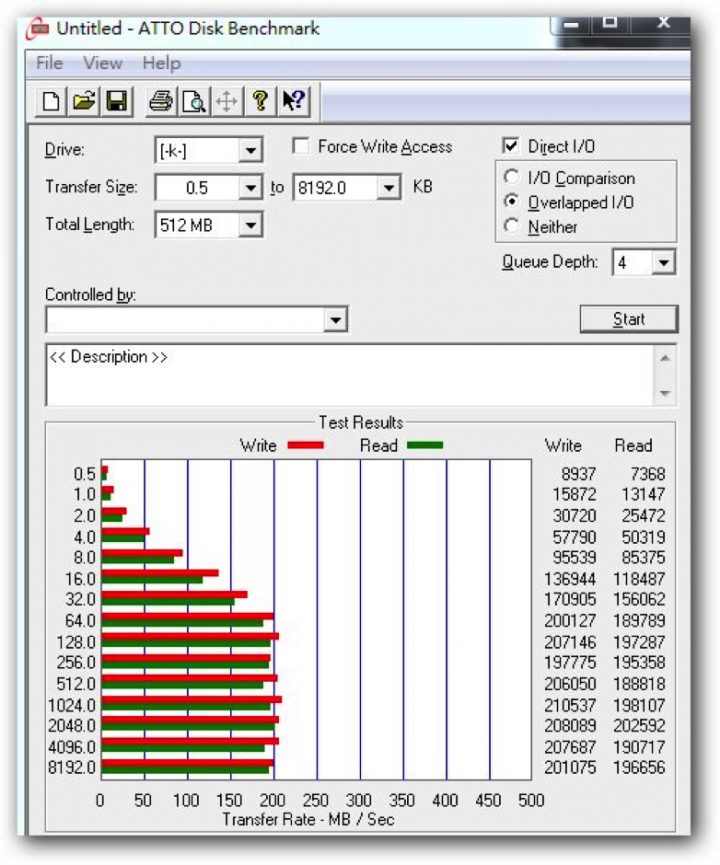Expand the maximum transfer size 8192.0 dropdown
Viewport: 720px width, 865px height.
[388, 188]
